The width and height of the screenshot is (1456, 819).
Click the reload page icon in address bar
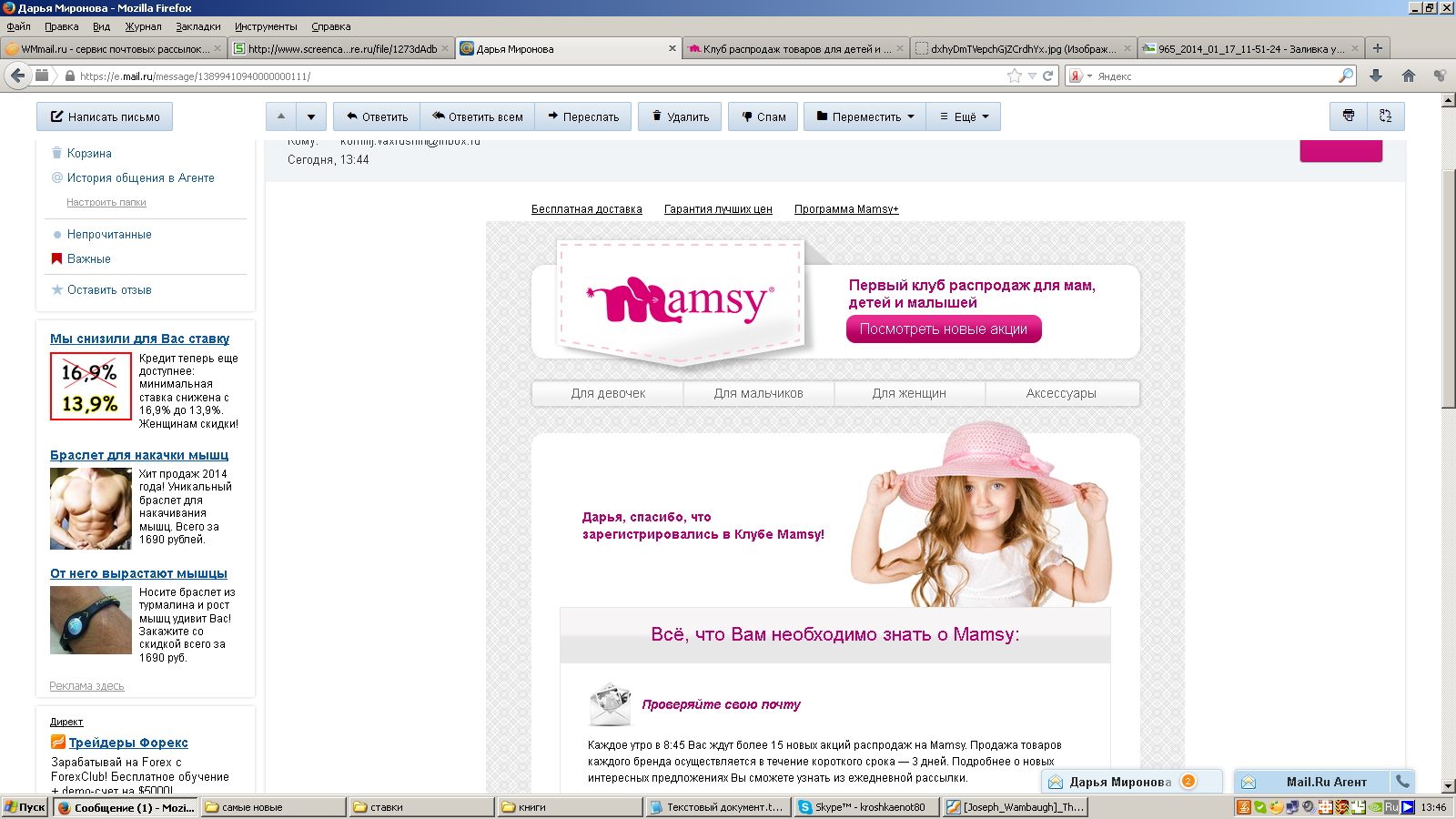(x=1047, y=76)
